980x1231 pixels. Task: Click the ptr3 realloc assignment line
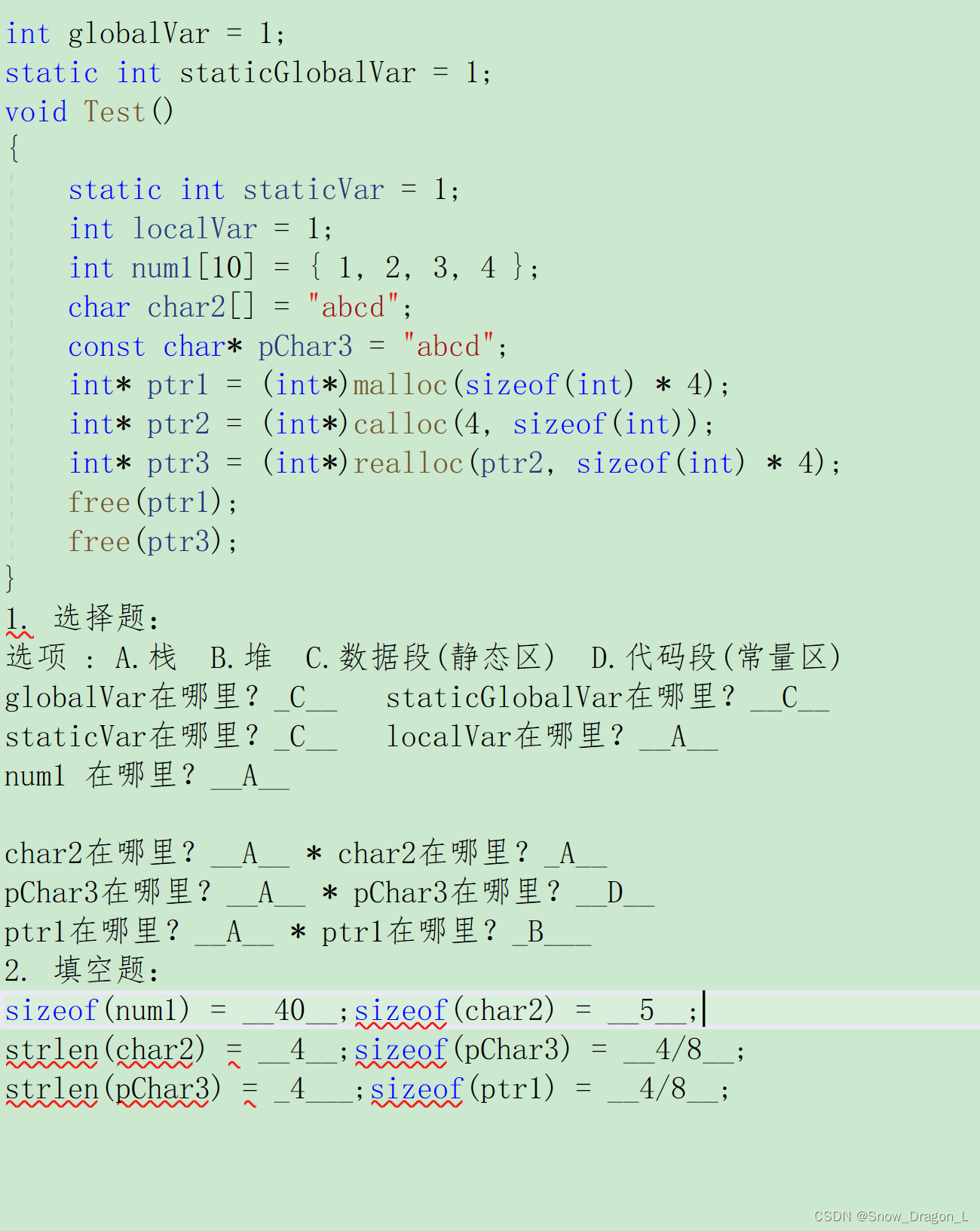tap(455, 464)
